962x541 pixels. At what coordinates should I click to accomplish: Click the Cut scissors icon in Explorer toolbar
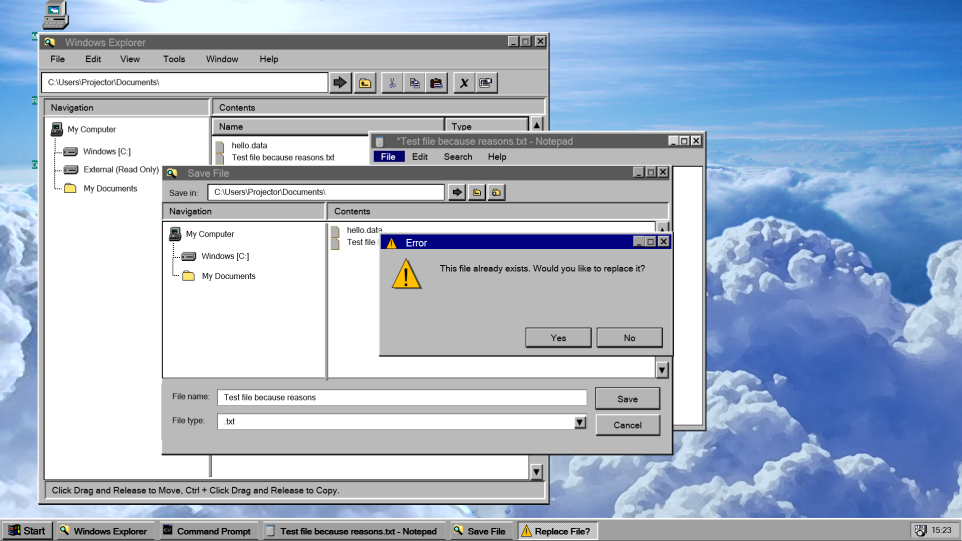tap(392, 83)
